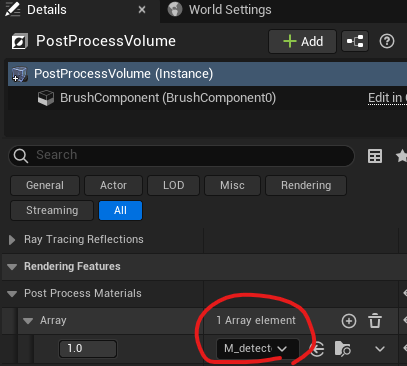Edit the 1.0 blend weight field

(x=88, y=349)
